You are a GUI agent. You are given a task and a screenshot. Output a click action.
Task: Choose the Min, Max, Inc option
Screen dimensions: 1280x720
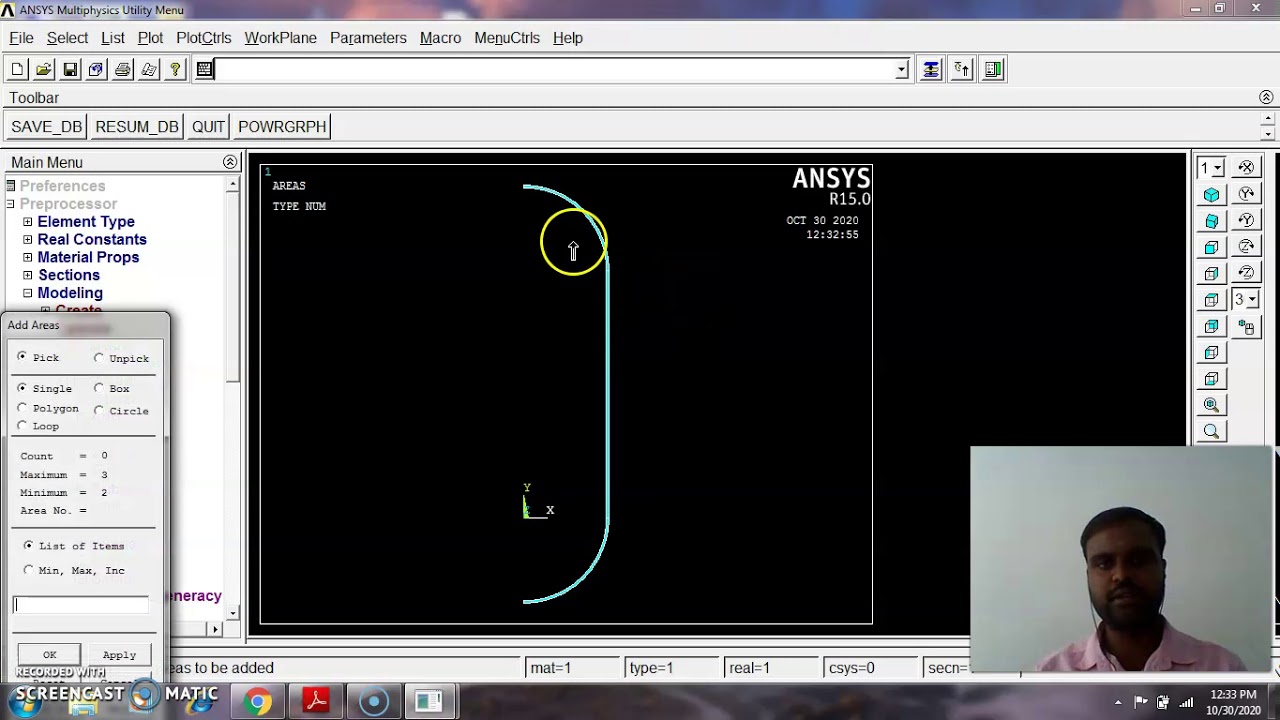click(28, 570)
